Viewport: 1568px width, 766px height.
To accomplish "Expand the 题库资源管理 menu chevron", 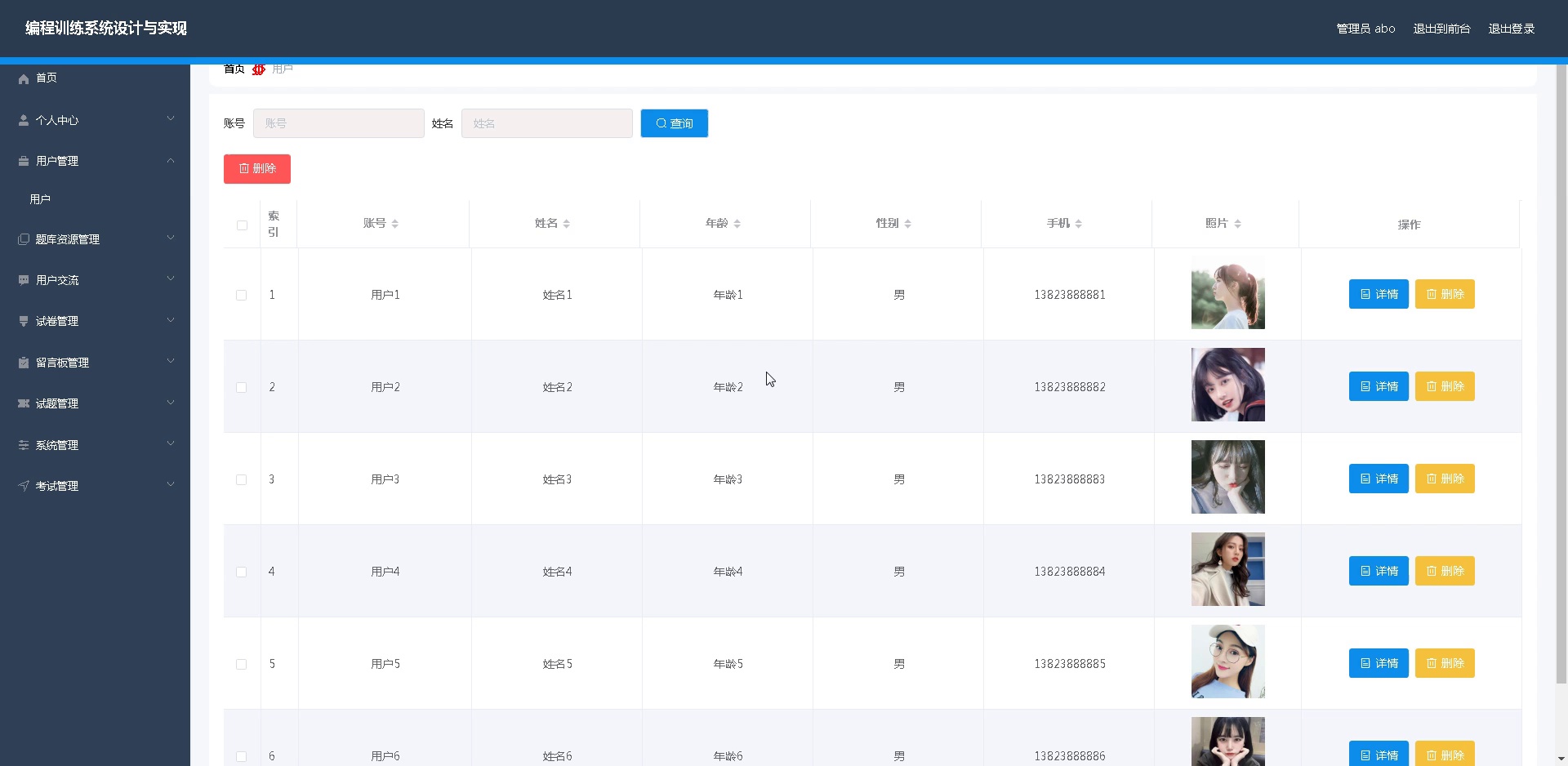I will (171, 238).
